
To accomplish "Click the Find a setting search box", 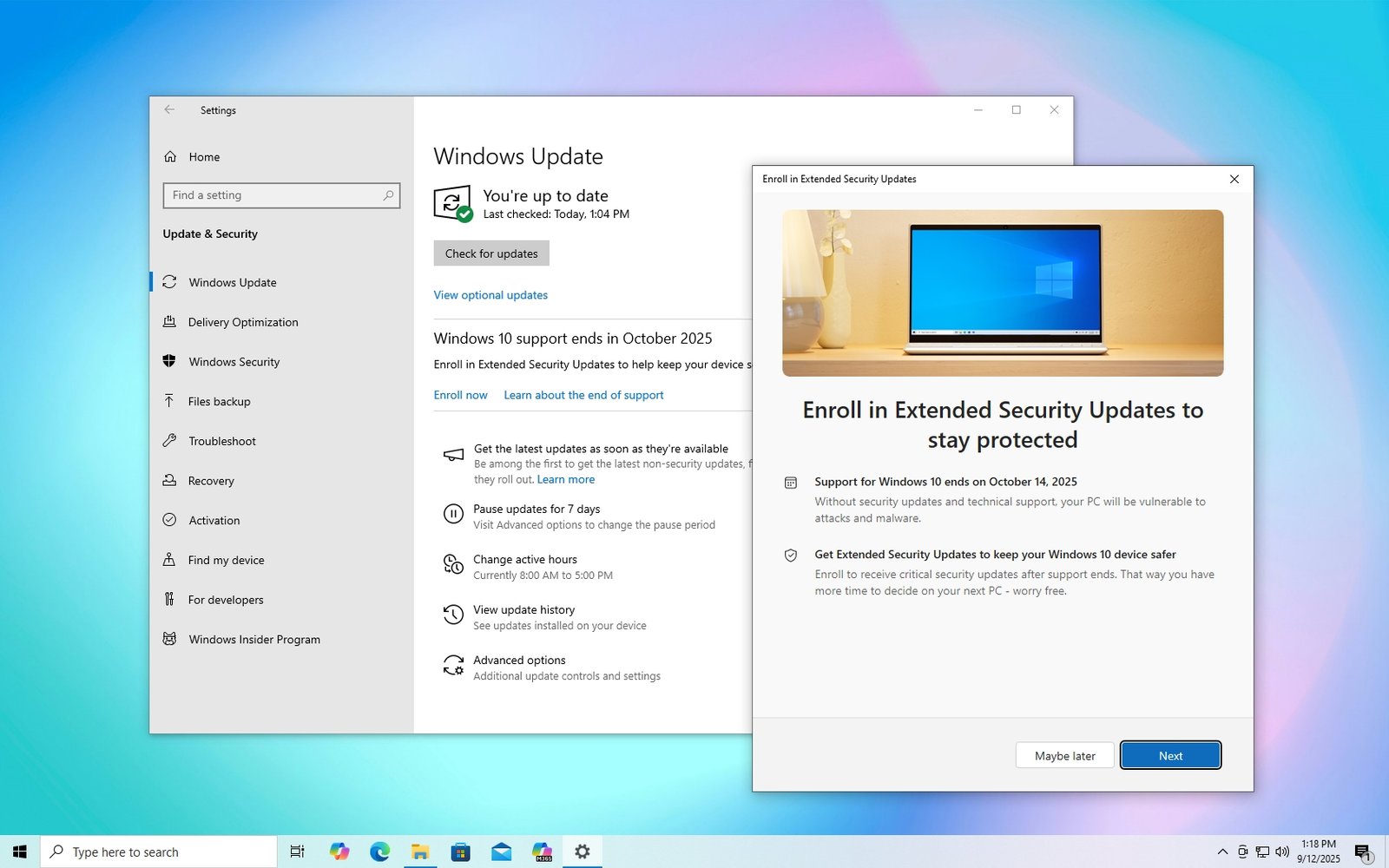I will [x=281, y=195].
